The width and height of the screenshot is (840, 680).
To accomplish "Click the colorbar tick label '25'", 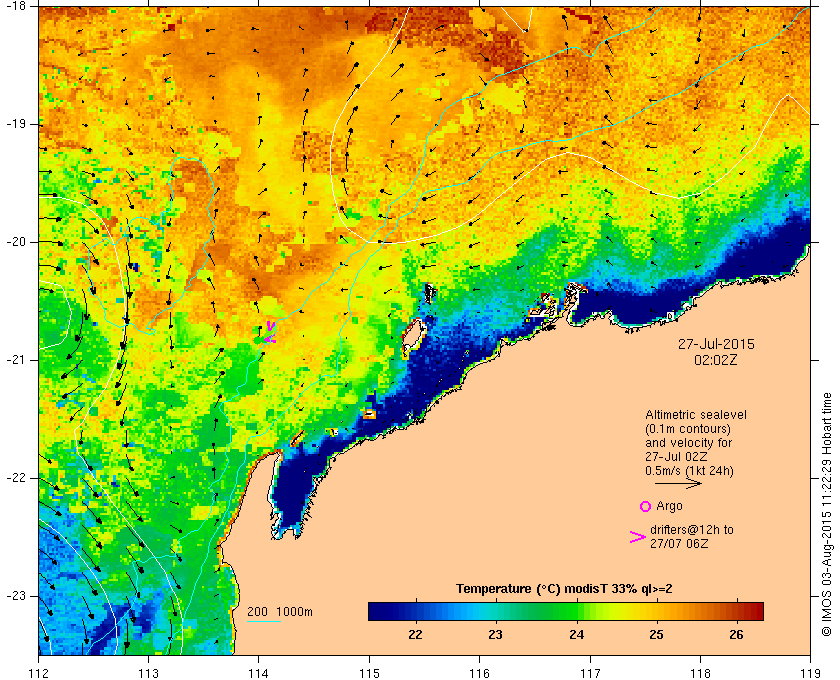I will 656,635.
